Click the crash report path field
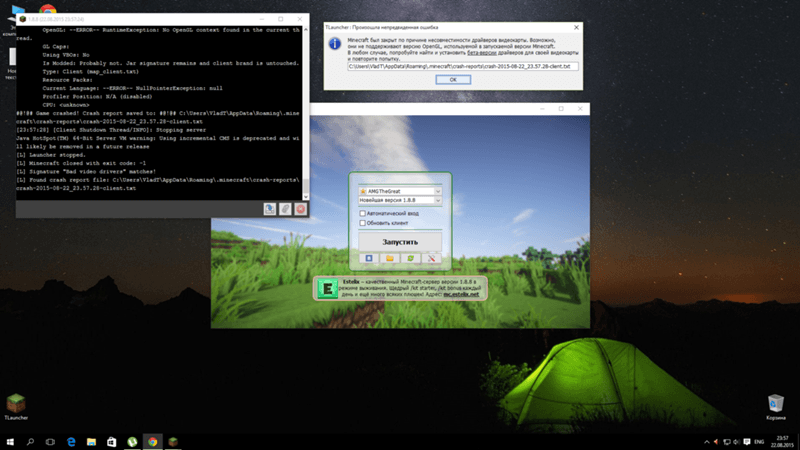The height and width of the screenshot is (450, 800). [x=463, y=66]
